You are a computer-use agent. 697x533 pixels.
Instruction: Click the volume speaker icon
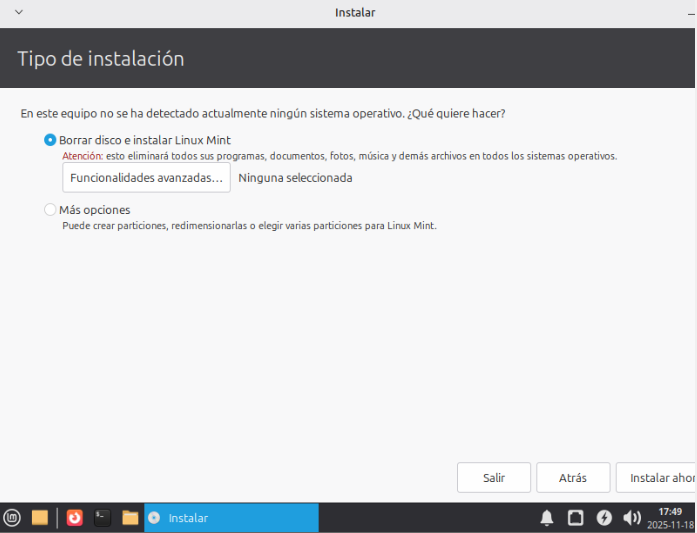coord(632,518)
